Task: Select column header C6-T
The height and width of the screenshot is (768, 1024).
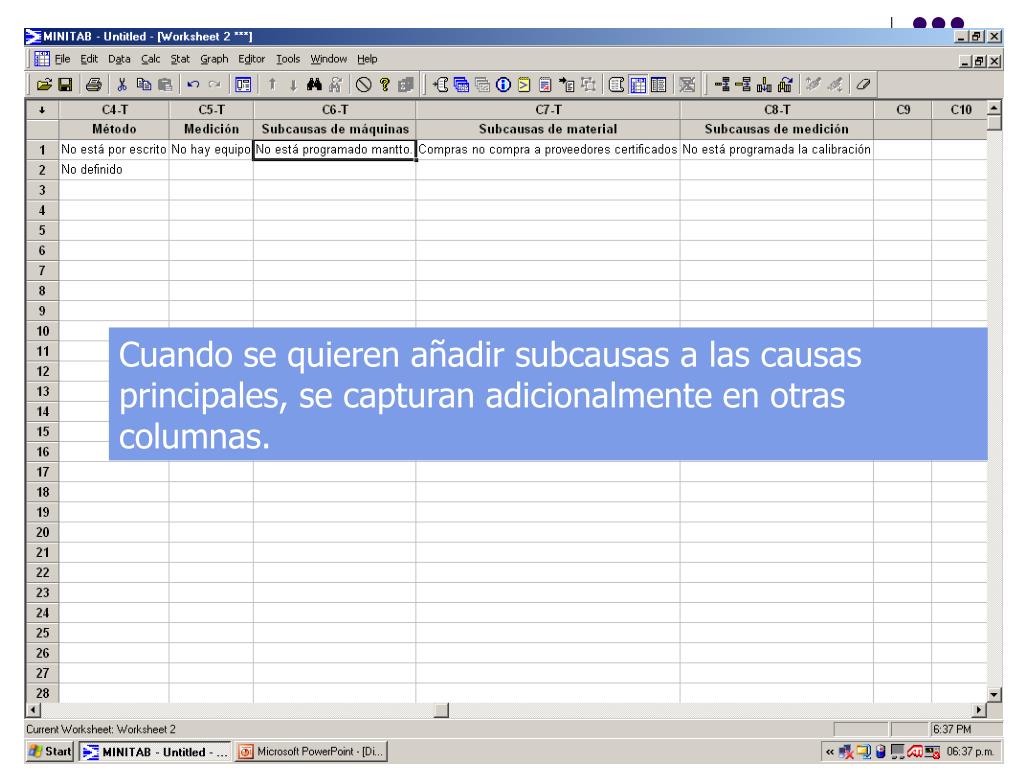Action: (x=334, y=110)
